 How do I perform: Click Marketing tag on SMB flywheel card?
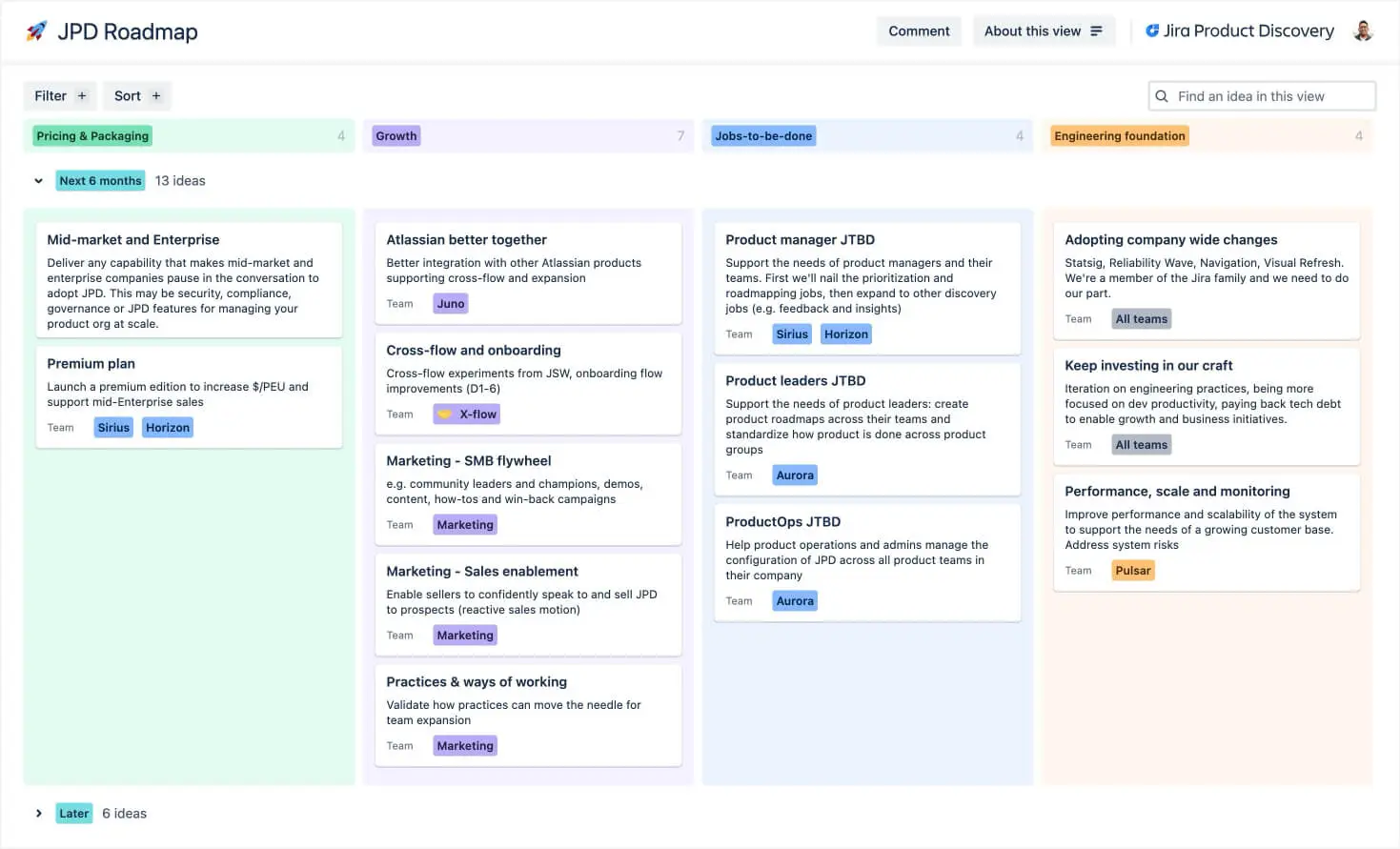(x=465, y=525)
